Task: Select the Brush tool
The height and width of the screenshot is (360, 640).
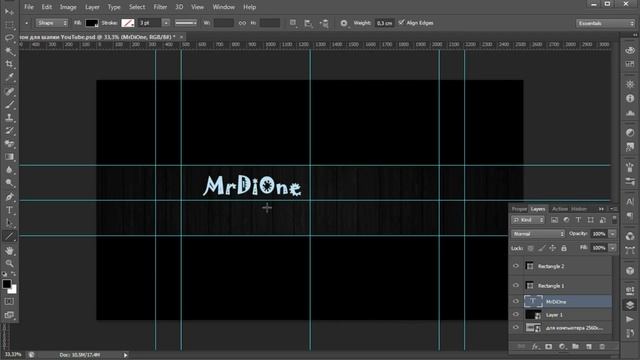Action: tap(9, 104)
